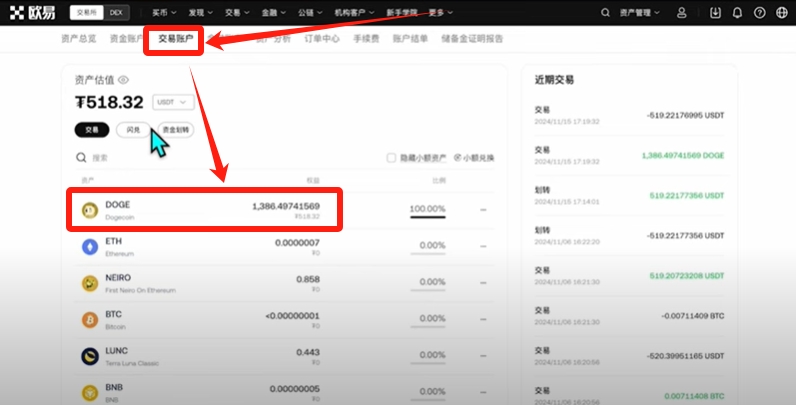Viewport: 796px width, 405px height.
Task: Click the -519.22176995 USDT transaction
Action: pyautogui.click(x=685, y=115)
